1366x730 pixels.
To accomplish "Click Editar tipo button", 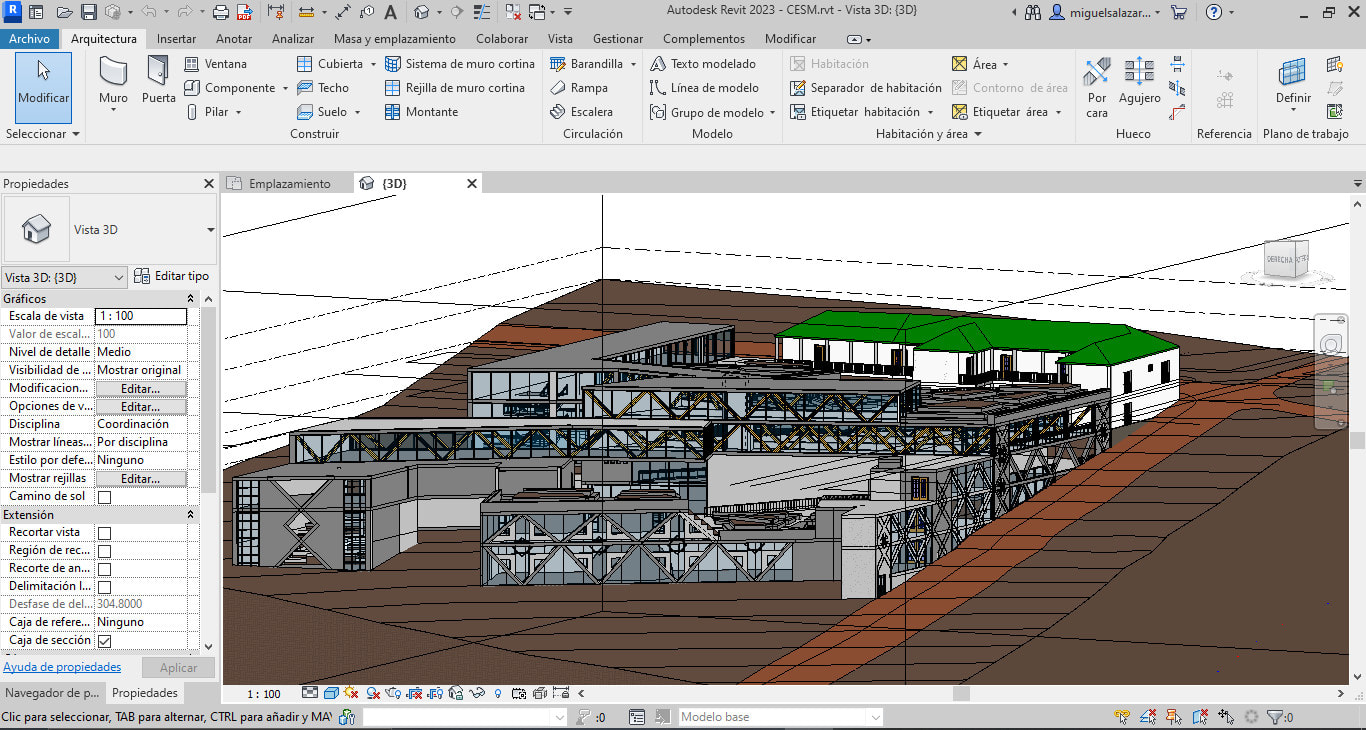I will pos(172,276).
